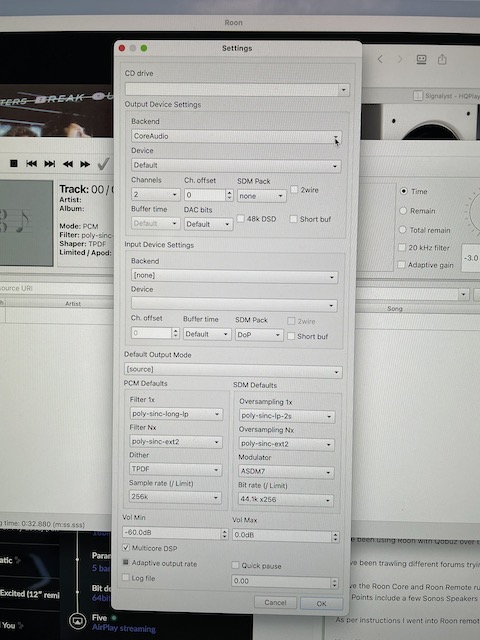Enable the Quick pause checkbox
Screen dimensions: 480x640
point(235,565)
